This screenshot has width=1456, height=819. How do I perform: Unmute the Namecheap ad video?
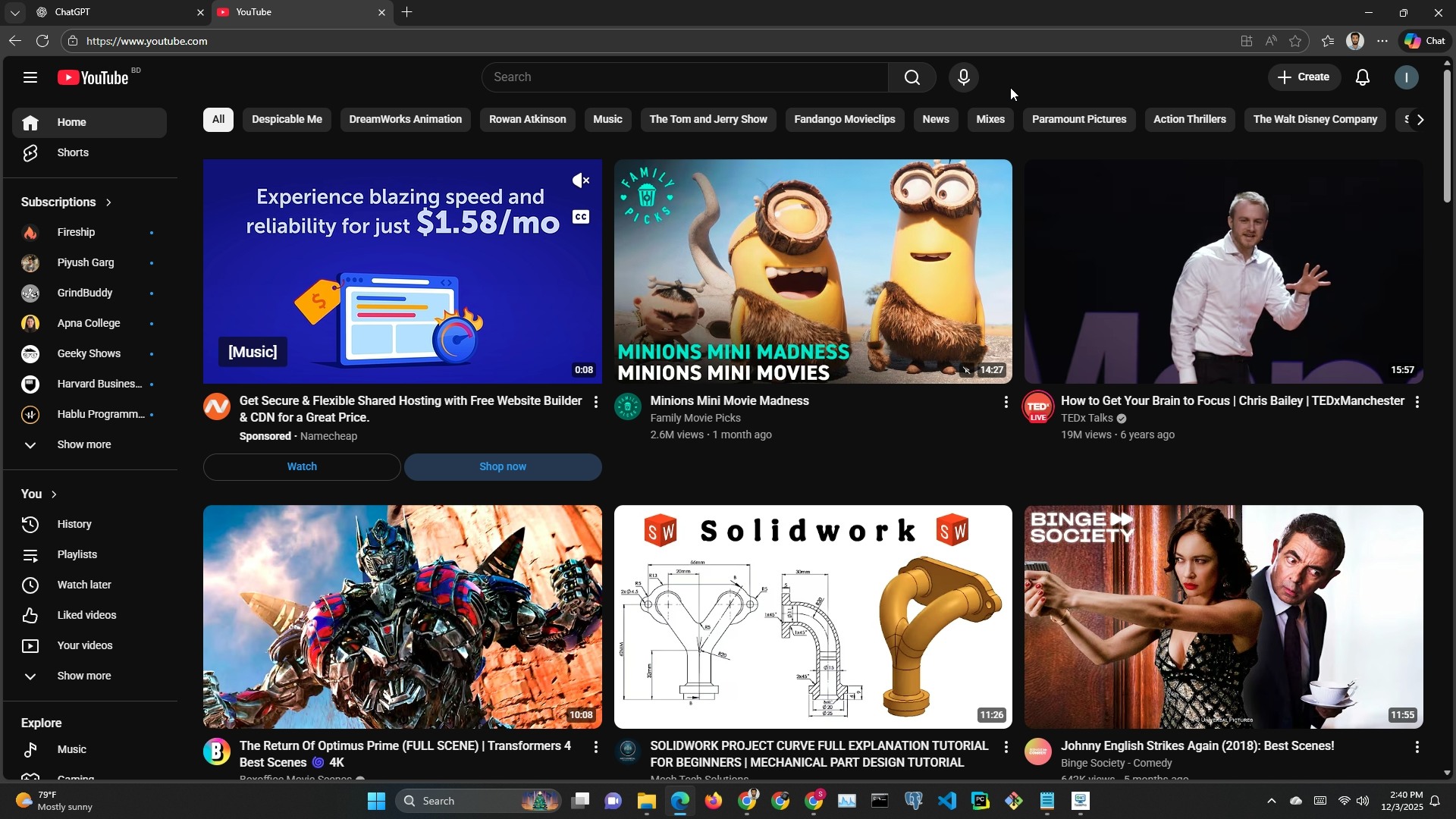pyautogui.click(x=580, y=180)
